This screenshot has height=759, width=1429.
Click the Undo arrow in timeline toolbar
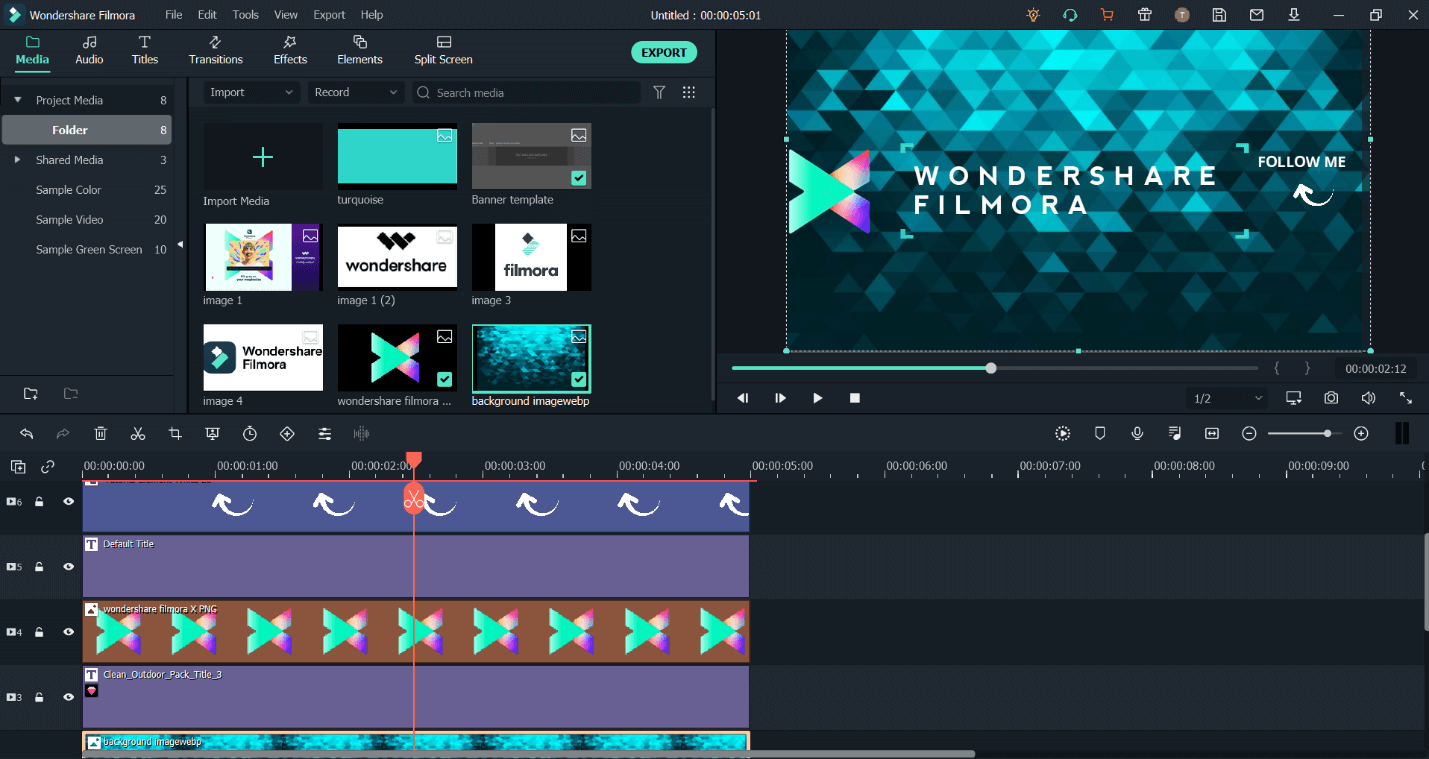pyautogui.click(x=27, y=433)
